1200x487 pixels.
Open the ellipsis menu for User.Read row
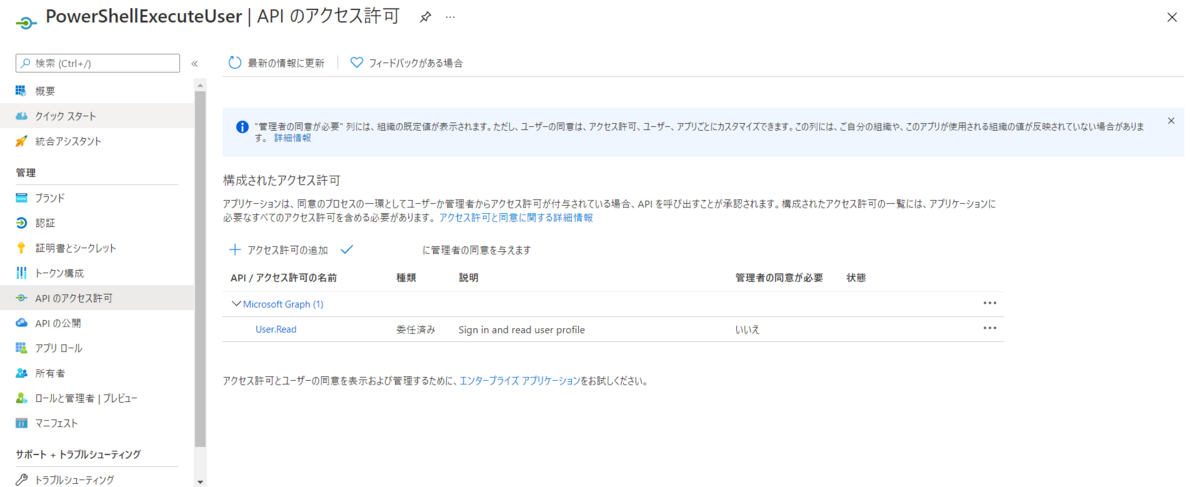(990, 328)
